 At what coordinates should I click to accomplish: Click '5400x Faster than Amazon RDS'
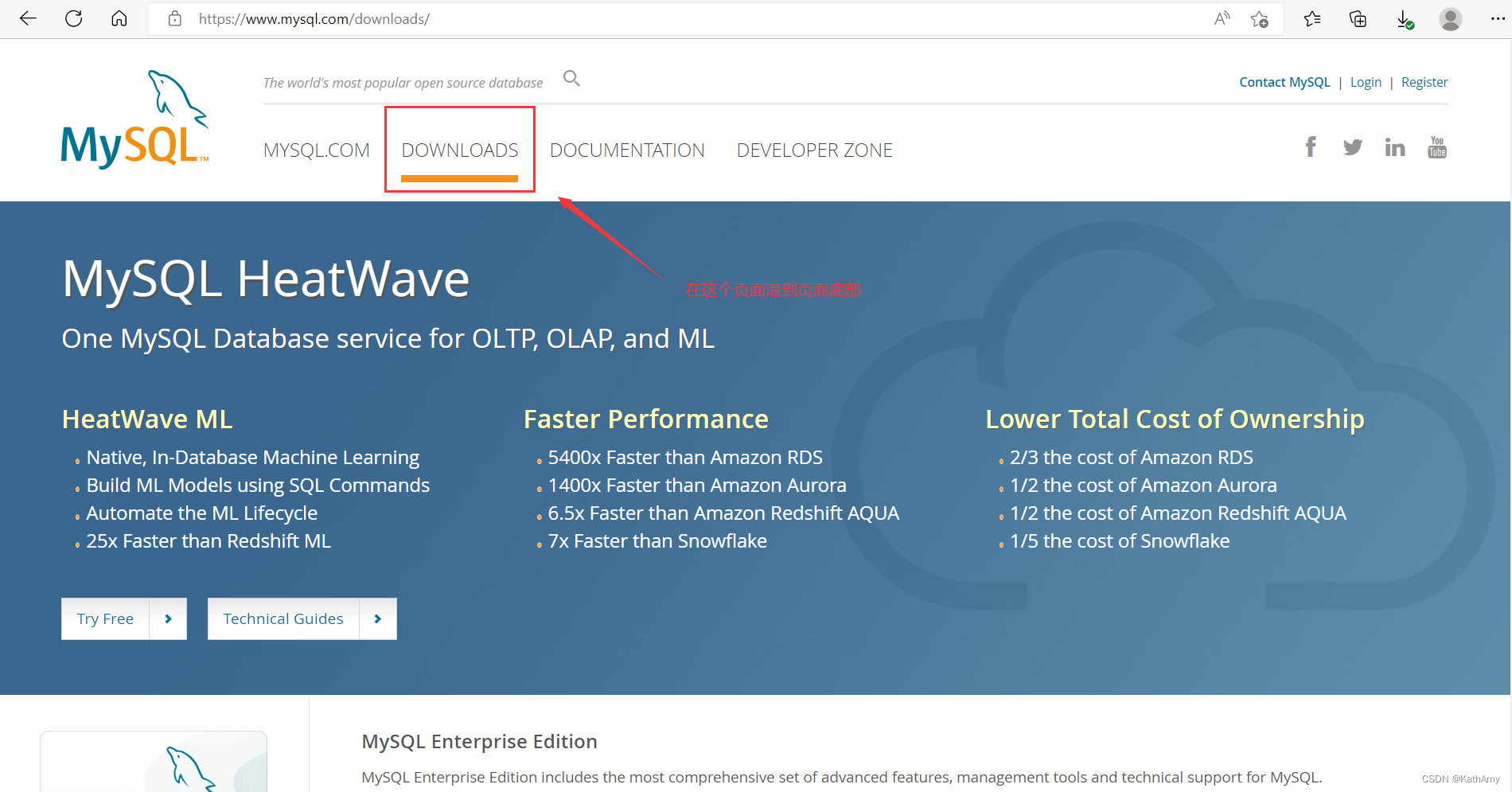coord(685,458)
